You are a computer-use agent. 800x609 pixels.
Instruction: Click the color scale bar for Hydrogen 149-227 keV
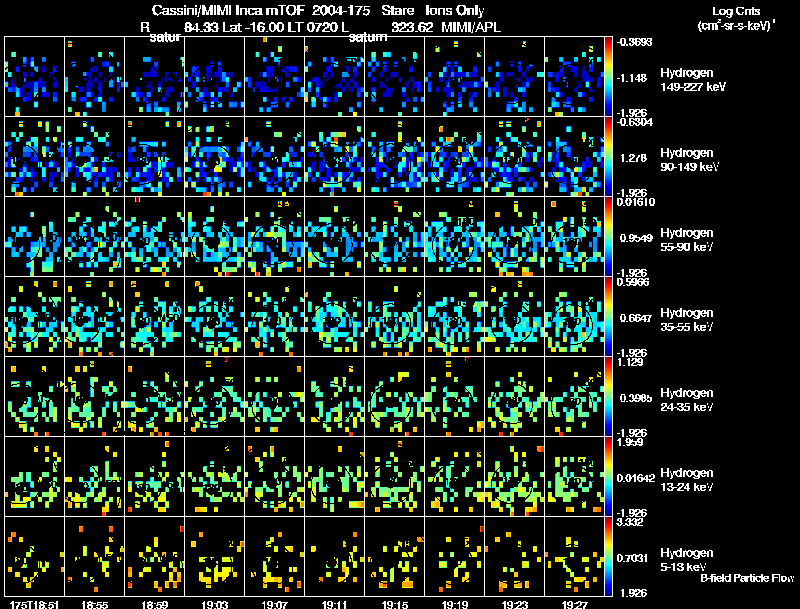608,77
